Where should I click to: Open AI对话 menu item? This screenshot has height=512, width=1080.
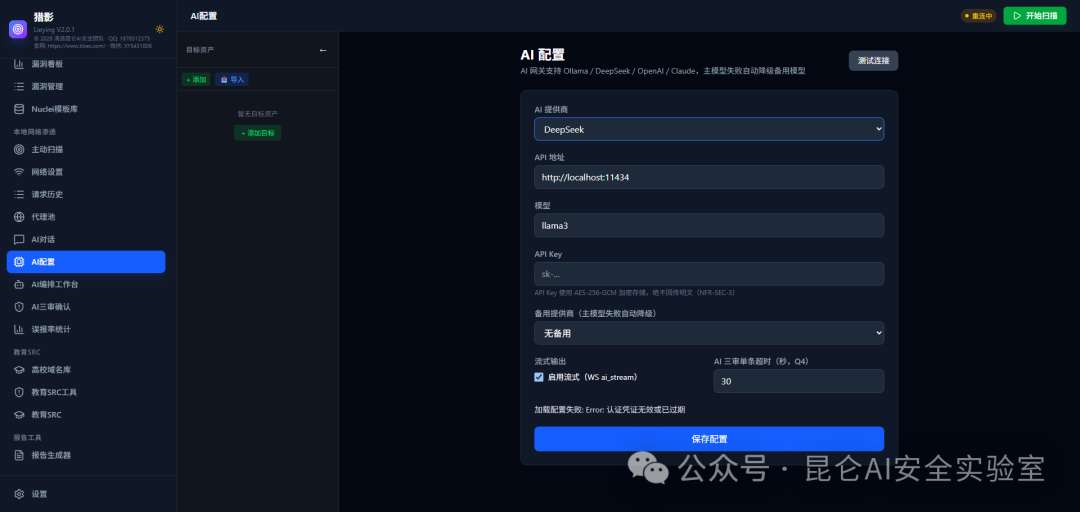click(86, 240)
